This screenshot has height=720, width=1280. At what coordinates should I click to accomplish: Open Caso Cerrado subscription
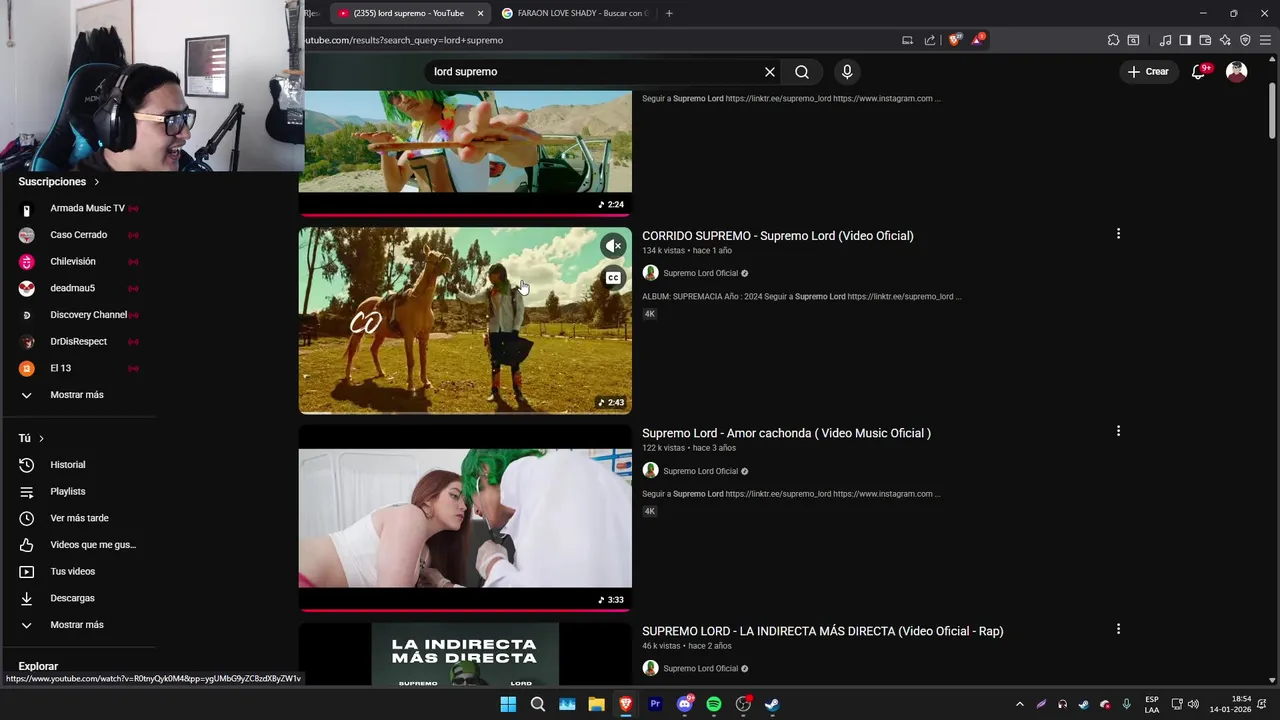point(80,235)
